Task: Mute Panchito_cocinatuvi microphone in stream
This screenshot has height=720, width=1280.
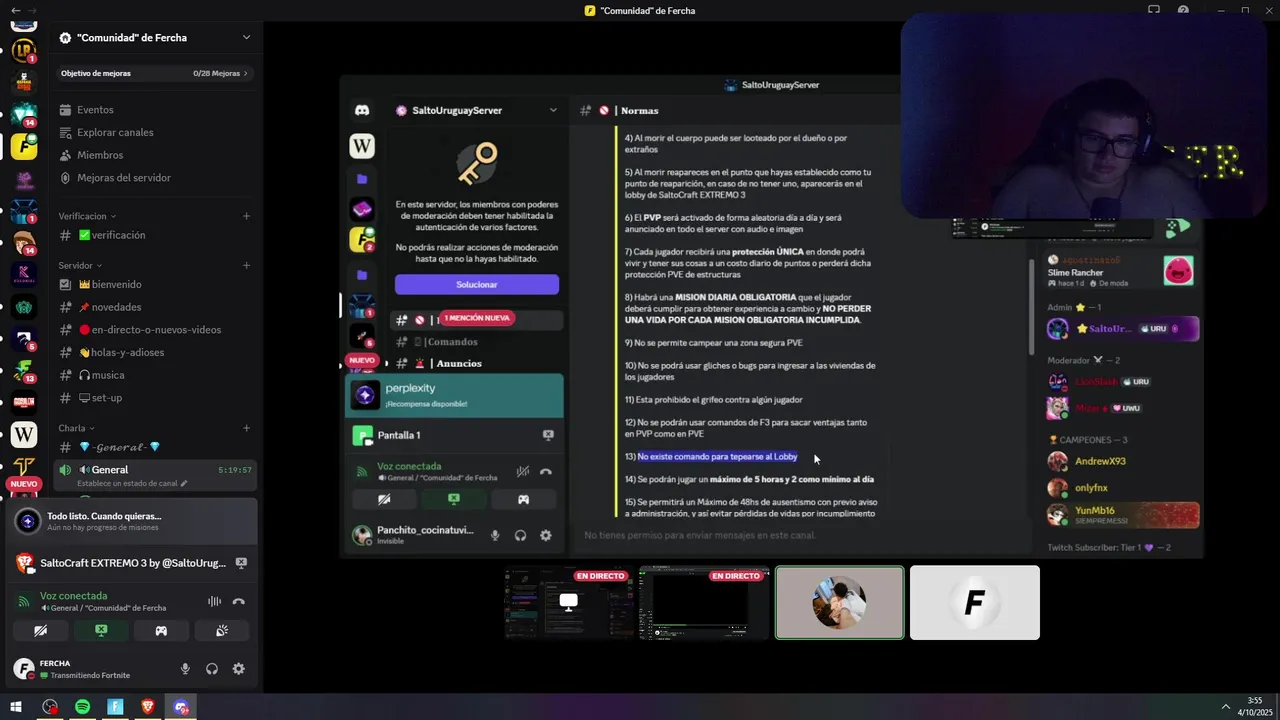Action: tap(494, 535)
